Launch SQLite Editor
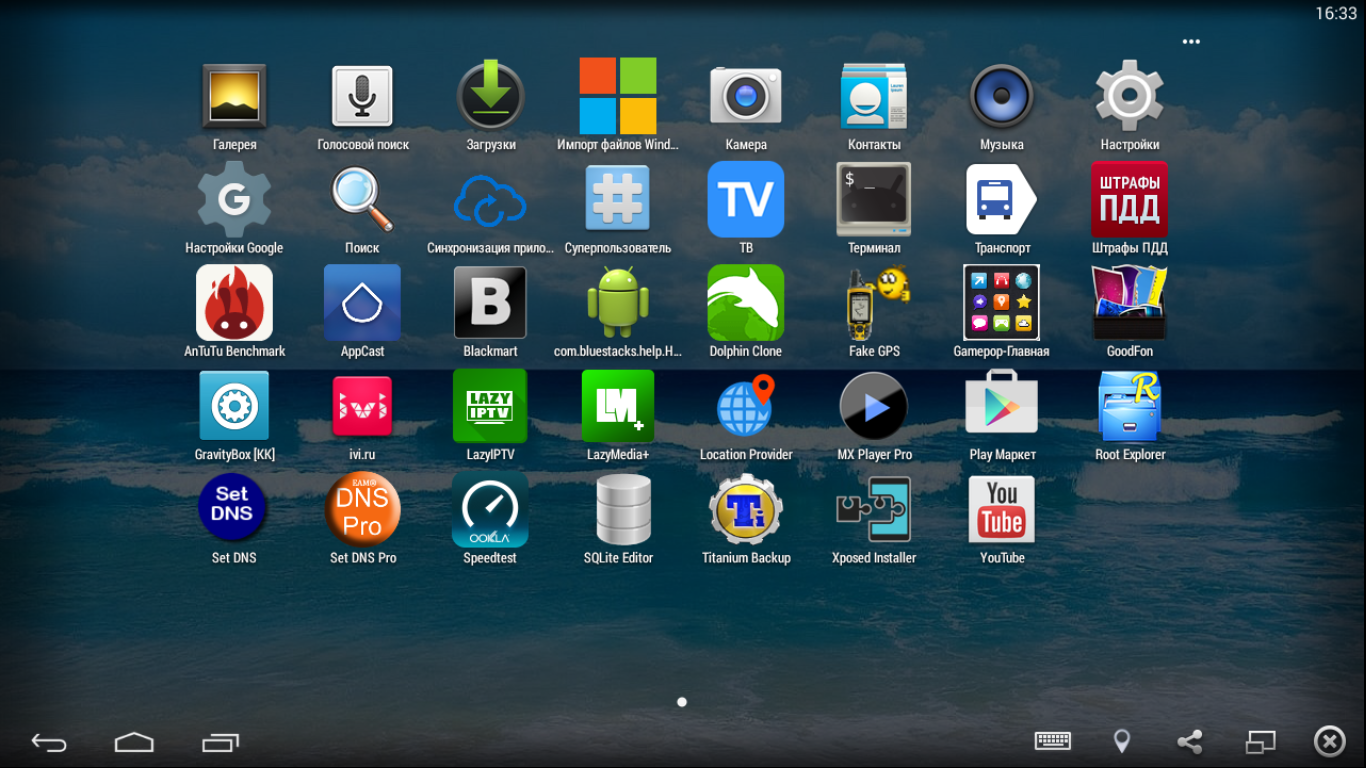The height and width of the screenshot is (768, 1366). click(x=623, y=509)
